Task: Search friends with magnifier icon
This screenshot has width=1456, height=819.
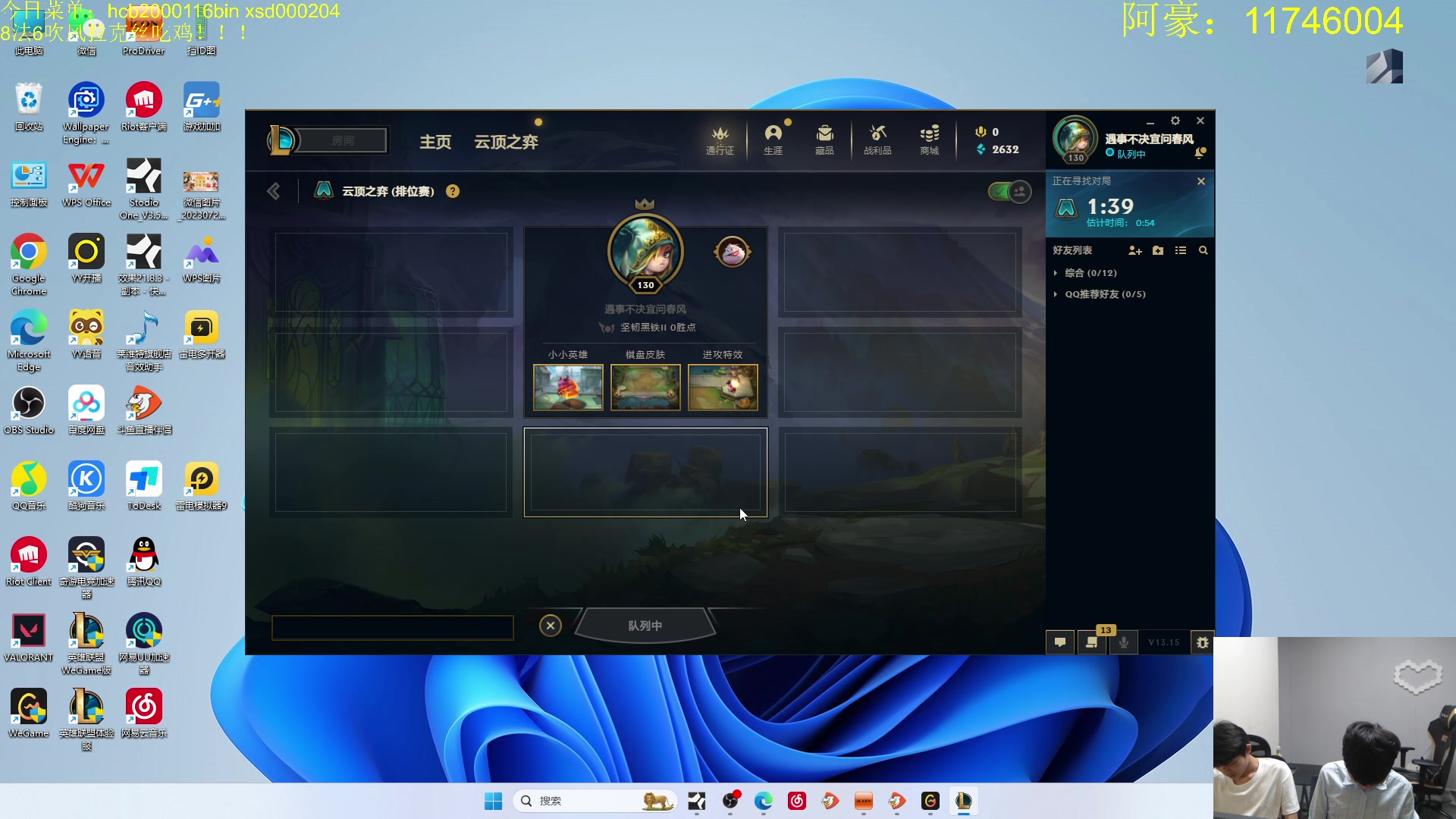Action: [x=1203, y=250]
